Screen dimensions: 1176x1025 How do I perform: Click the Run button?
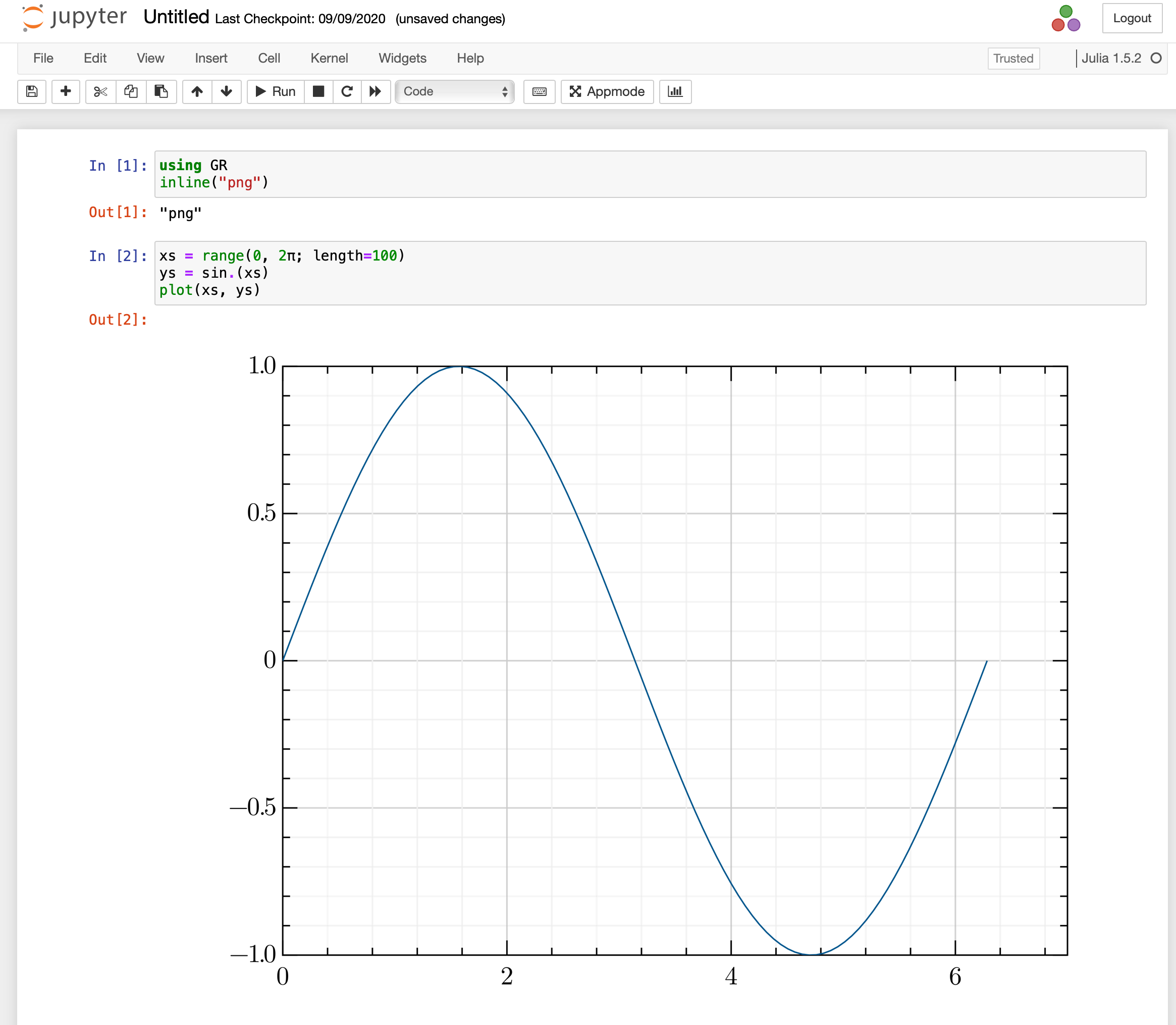point(276,91)
